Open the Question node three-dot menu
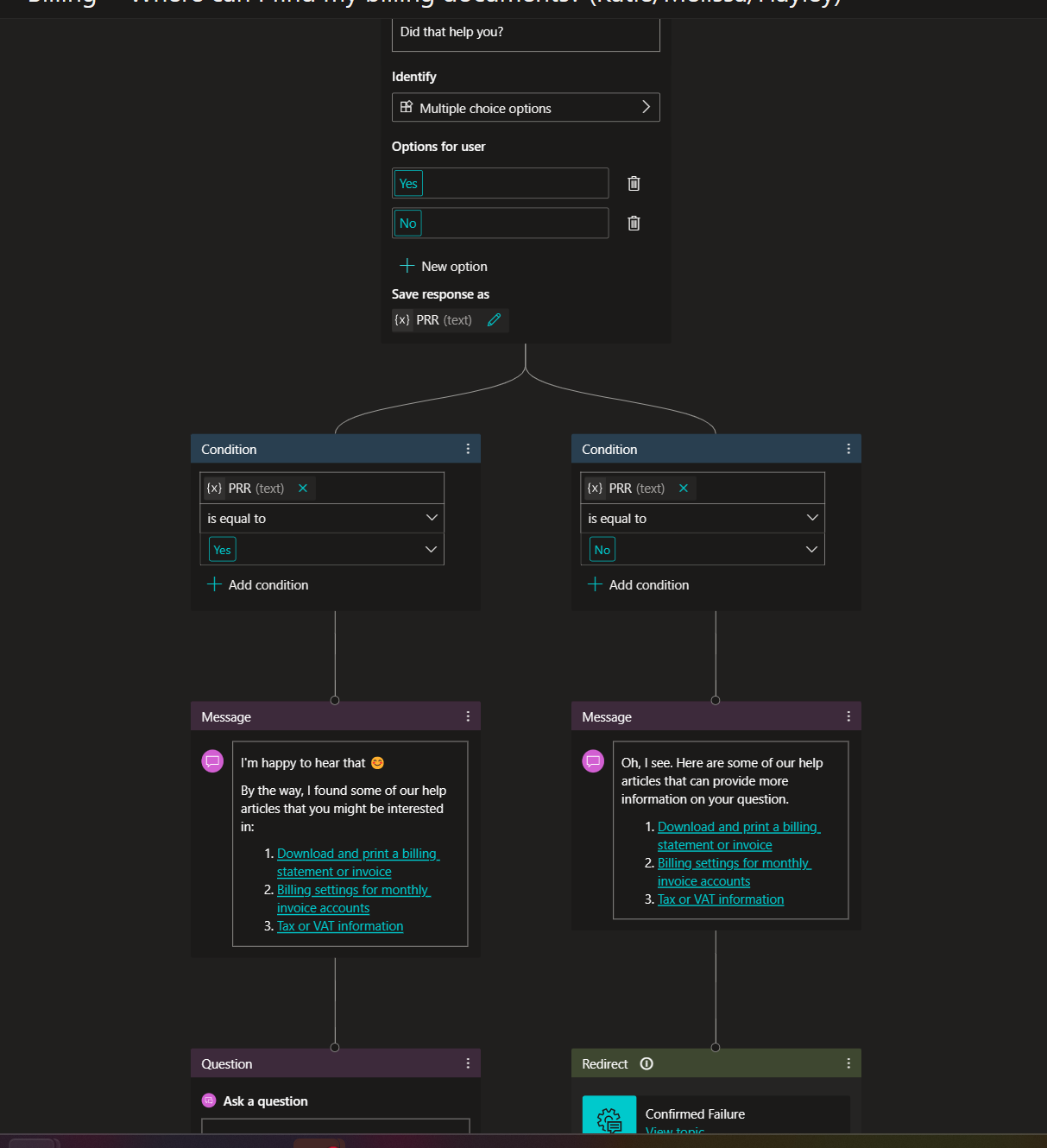This screenshot has width=1047, height=1148. pyautogui.click(x=468, y=1064)
